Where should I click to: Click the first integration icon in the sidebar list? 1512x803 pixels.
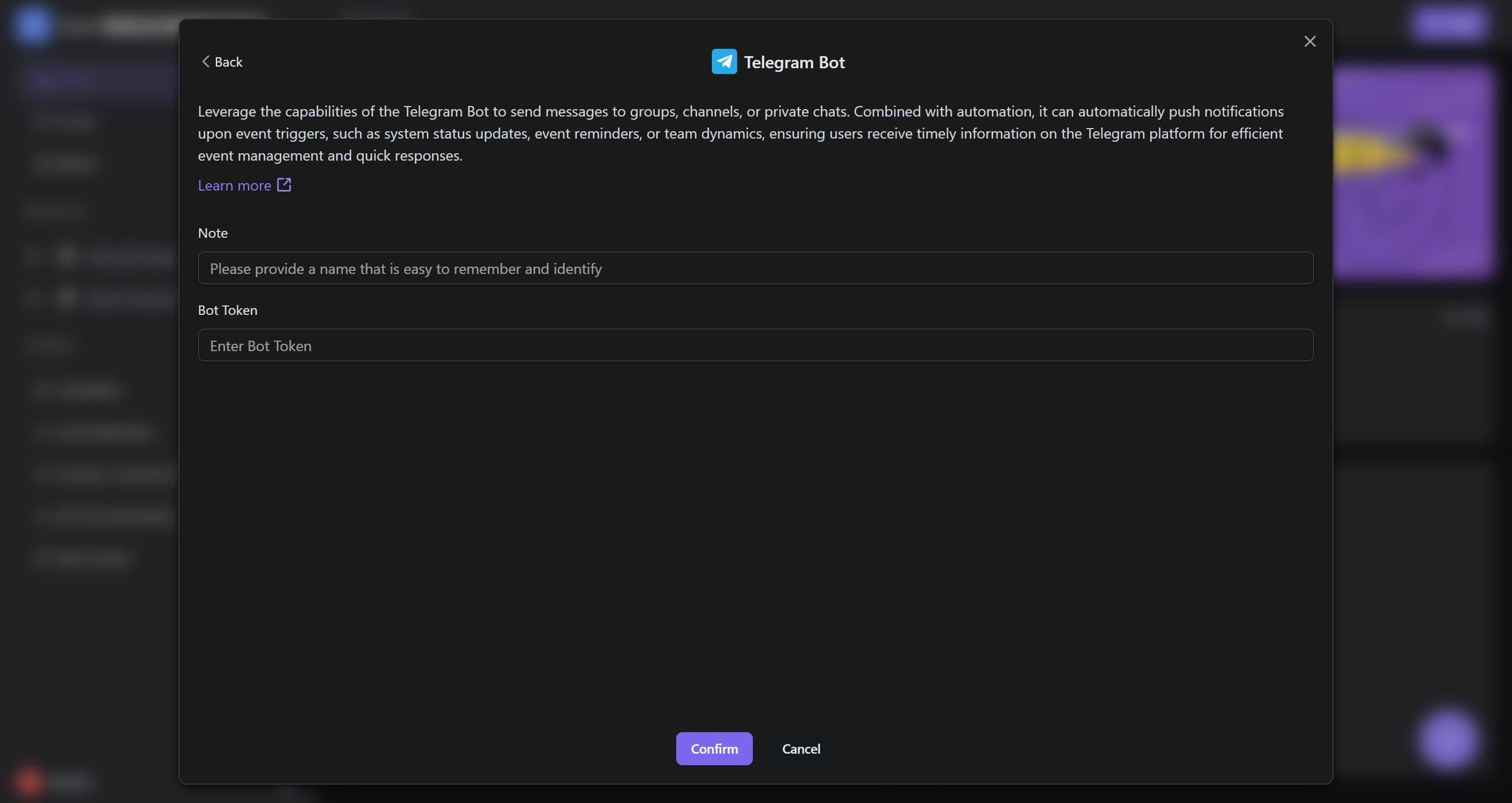(x=66, y=257)
